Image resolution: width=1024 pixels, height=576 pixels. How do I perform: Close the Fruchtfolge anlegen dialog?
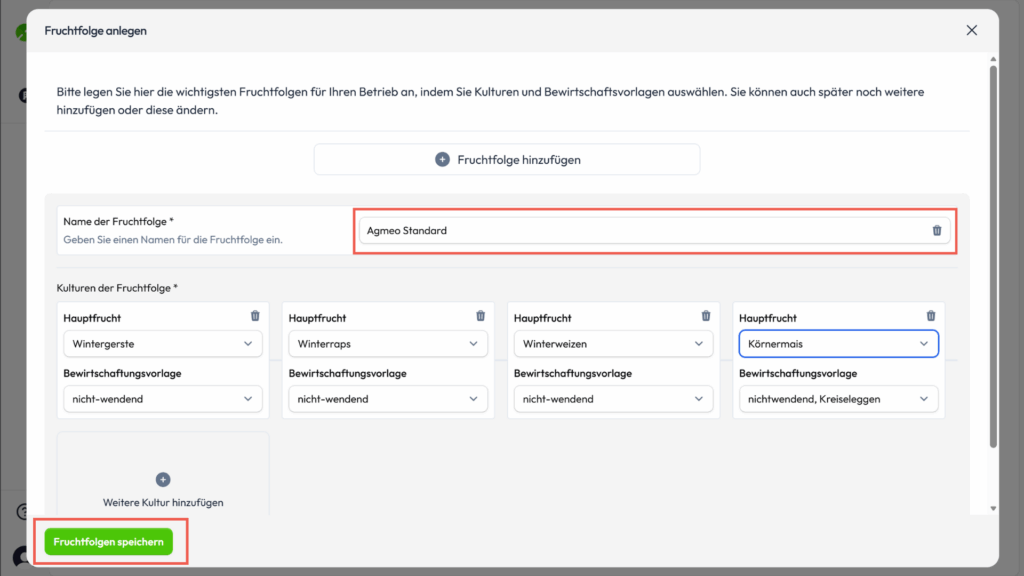(x=972, y=31)
